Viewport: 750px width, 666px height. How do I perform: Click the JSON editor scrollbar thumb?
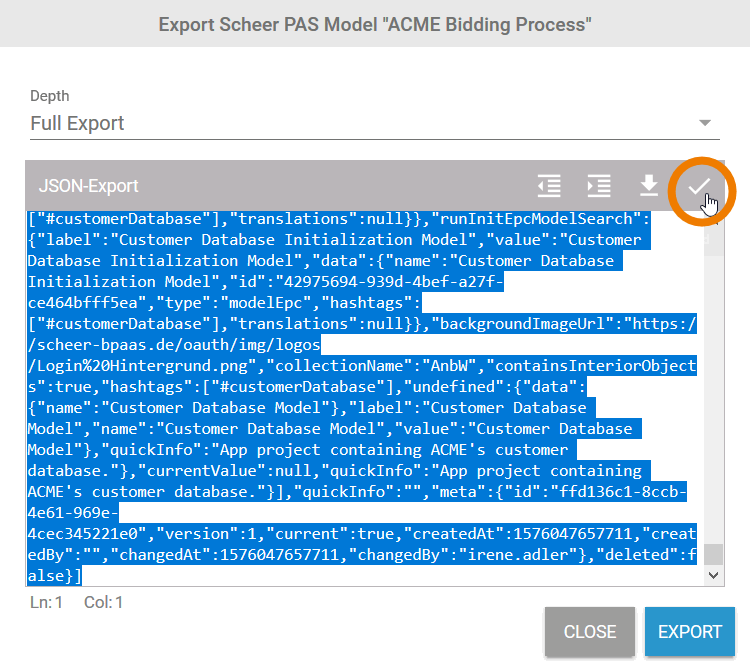tap(713, 555)
